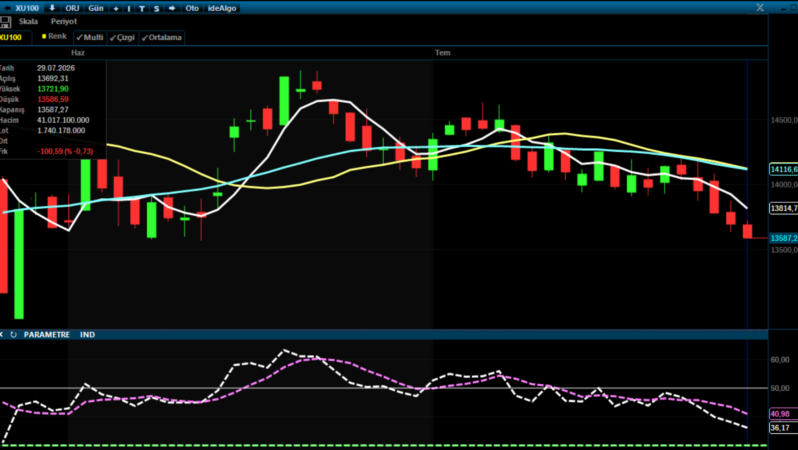Toggle the Çizgi checkbox
The width and height of the screenshot is (798, 450).
[x=122, y=37]
